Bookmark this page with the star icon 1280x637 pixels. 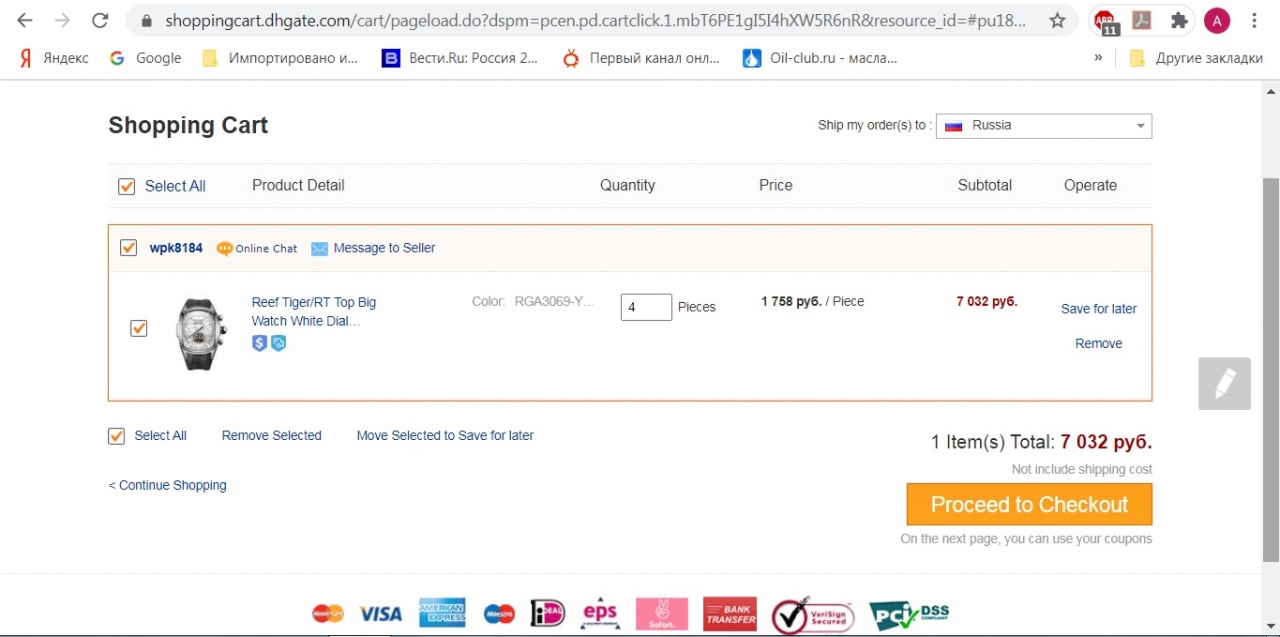pos(1057,20)
